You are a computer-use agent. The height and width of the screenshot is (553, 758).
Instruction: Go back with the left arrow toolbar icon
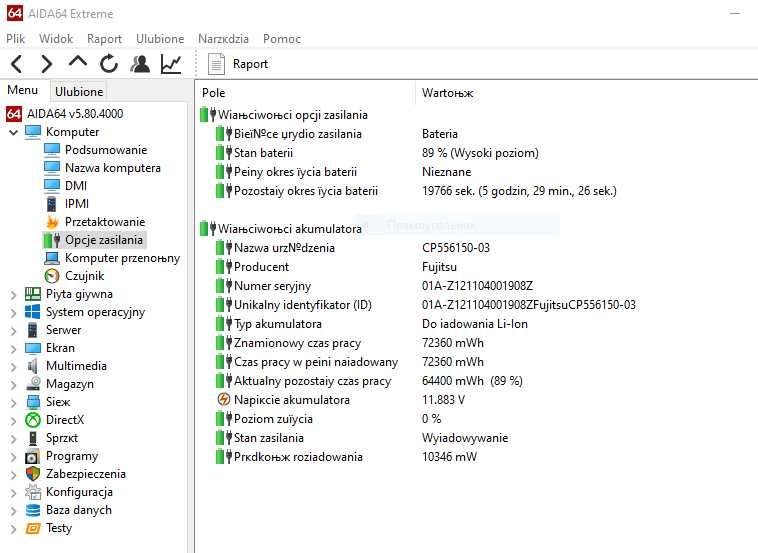coord(16,64)
